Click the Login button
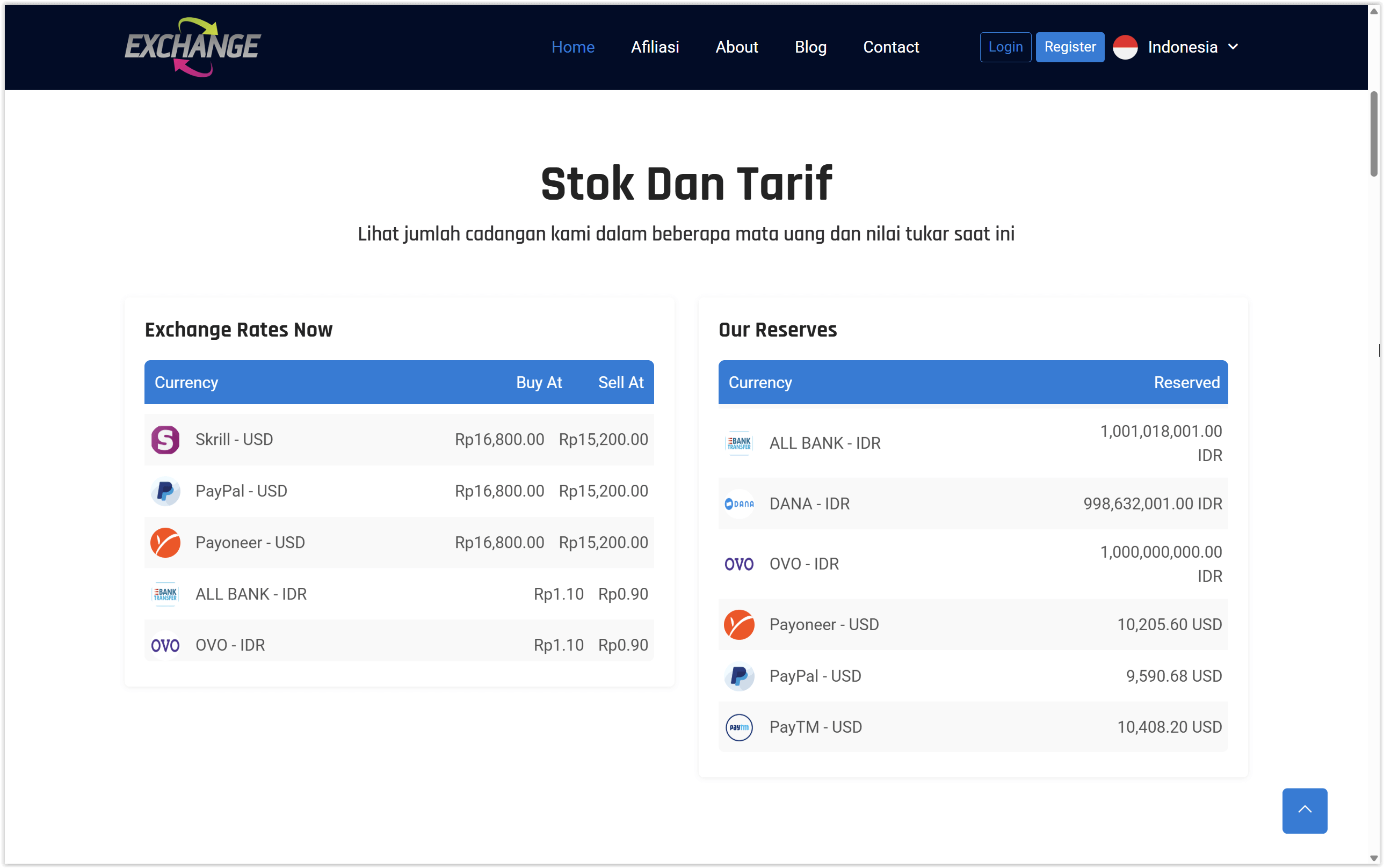Screen dimensions: 1384x868 coord(1004,47)
